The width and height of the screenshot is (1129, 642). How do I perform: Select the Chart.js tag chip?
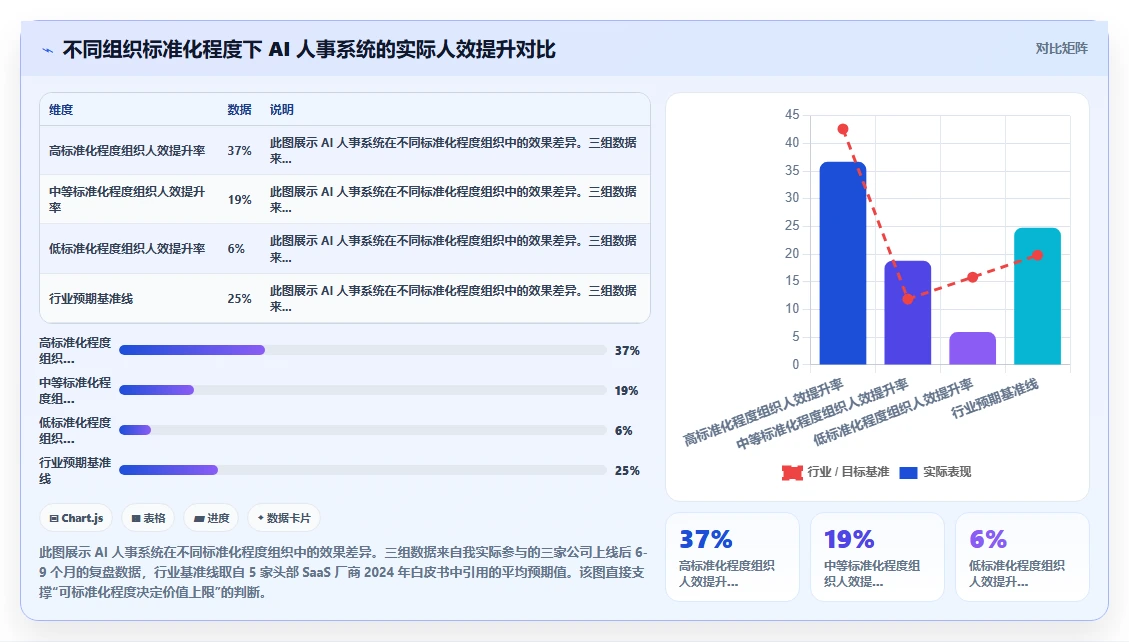tap(76, 518)
